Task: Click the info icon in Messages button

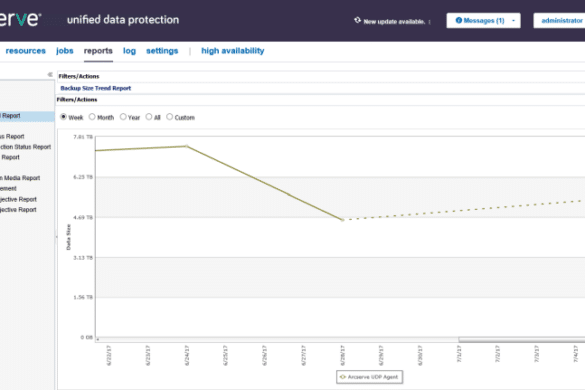Action: pos(459,21)
